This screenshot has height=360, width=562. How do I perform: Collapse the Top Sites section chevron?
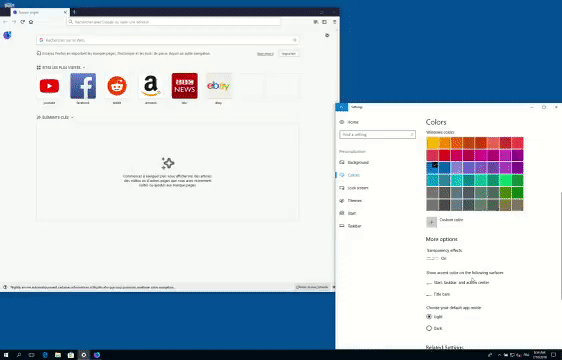point(84,67)
